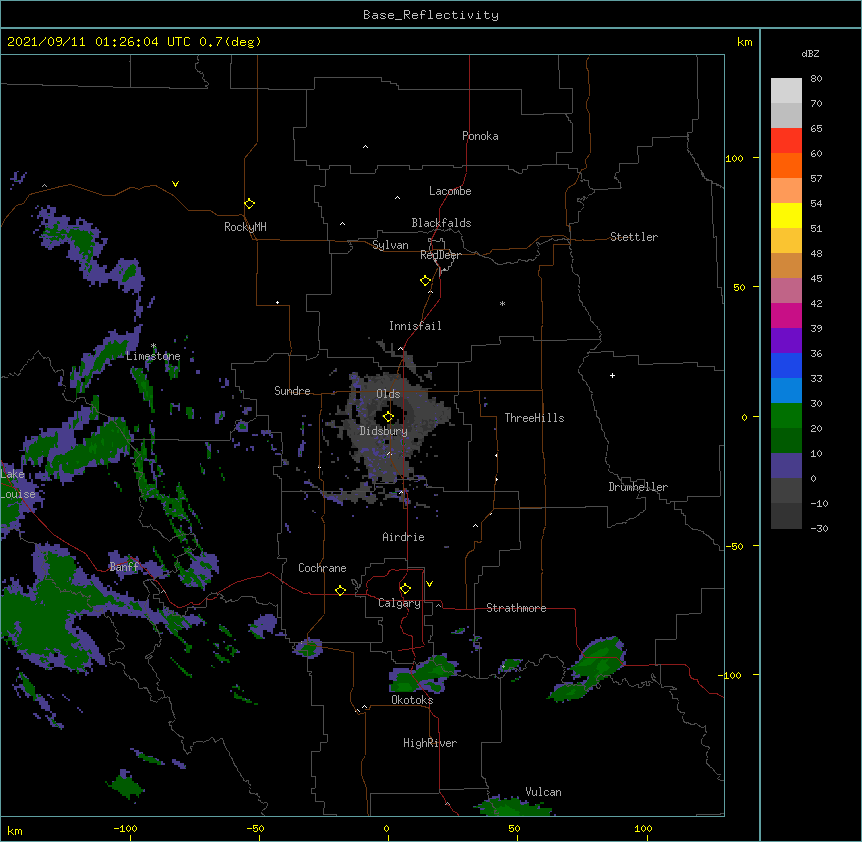
Task: Click the bright green 20-30 dBZ swatch
Action: coord(786,416)
